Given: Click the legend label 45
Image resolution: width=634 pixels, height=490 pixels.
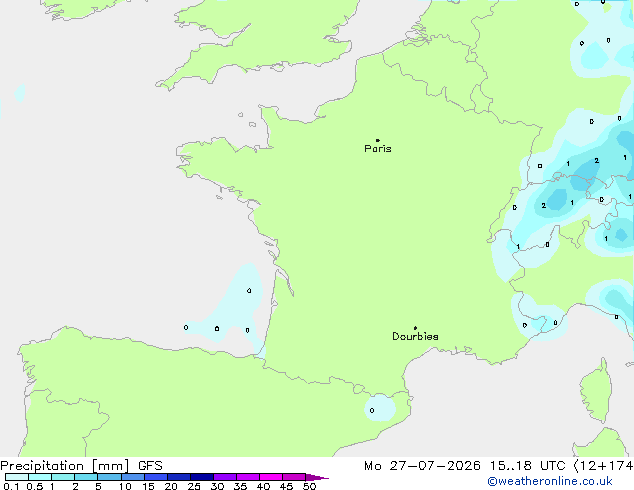Looking at the screenshot, I should (x=286, y=486).
